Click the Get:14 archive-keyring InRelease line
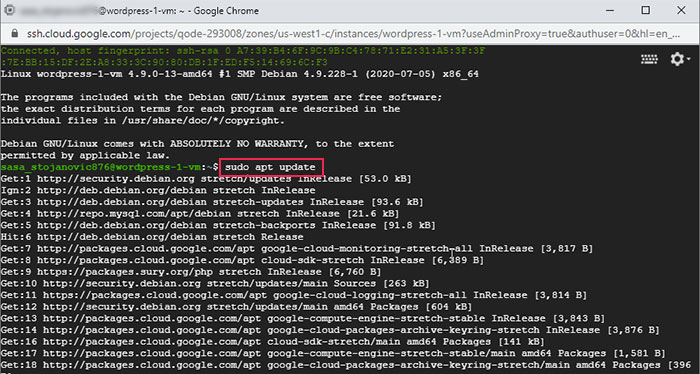Viewport: 700px width, 374px height. tap(330, 330)
